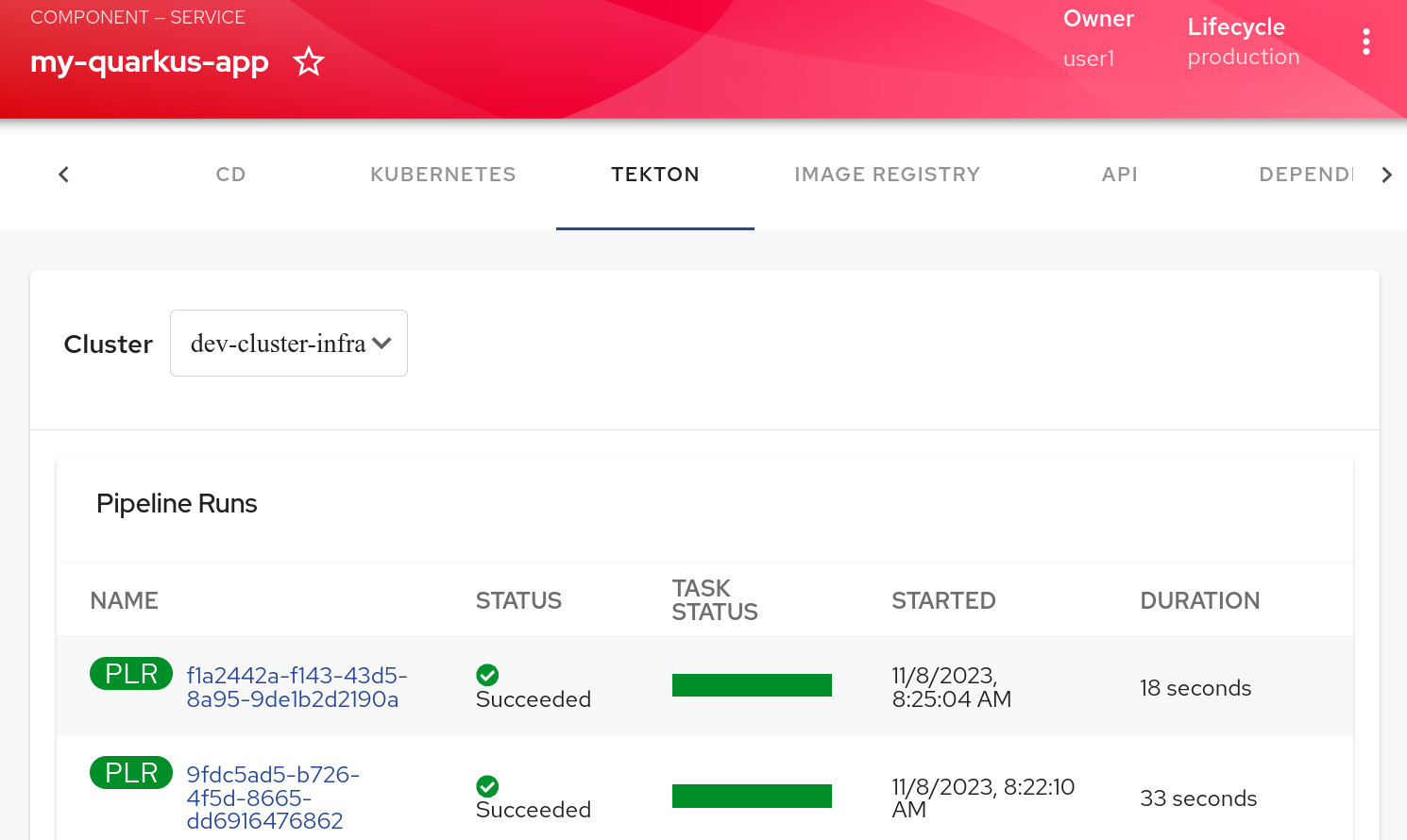Select the Tekton tab

coord(655,175)
